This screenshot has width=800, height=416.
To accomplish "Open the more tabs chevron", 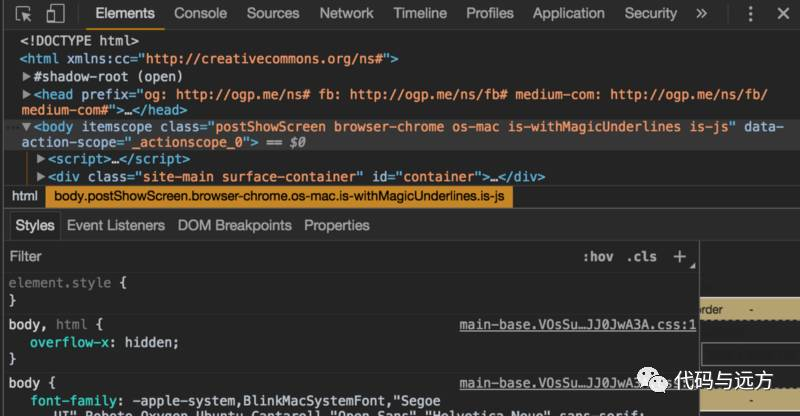I will [x=702, y=14].
